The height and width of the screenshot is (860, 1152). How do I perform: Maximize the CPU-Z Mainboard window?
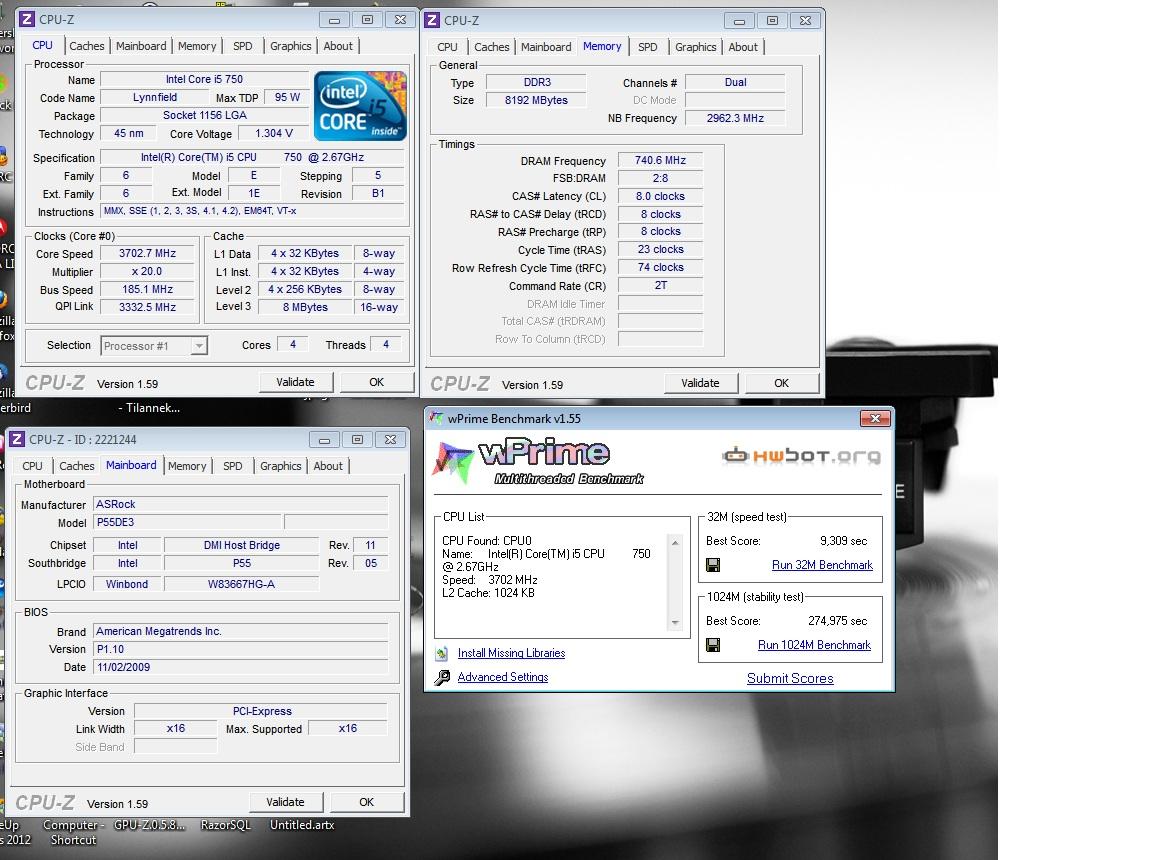click(x=357, y=439)
